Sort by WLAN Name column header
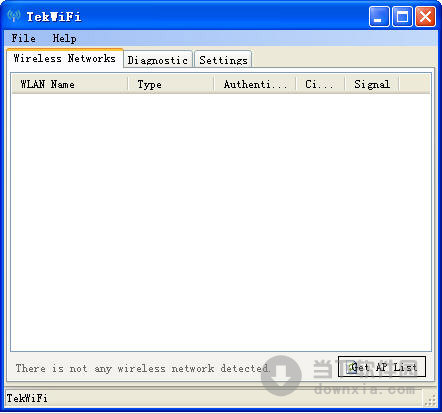The width and height of the screenshot is (442, 414). coord(70,84)
